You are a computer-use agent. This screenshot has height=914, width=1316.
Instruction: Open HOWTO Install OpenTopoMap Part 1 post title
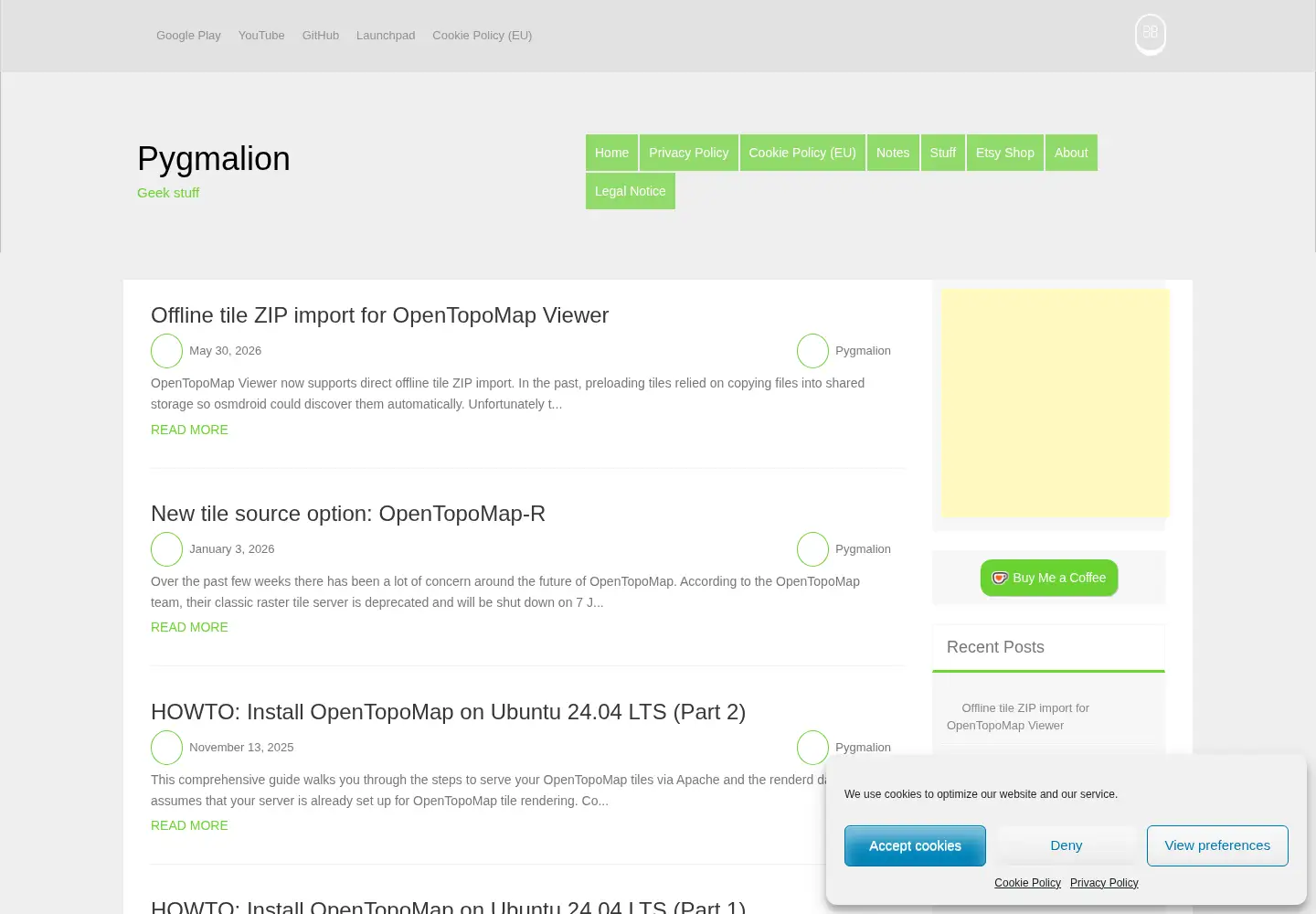[448, 906]
